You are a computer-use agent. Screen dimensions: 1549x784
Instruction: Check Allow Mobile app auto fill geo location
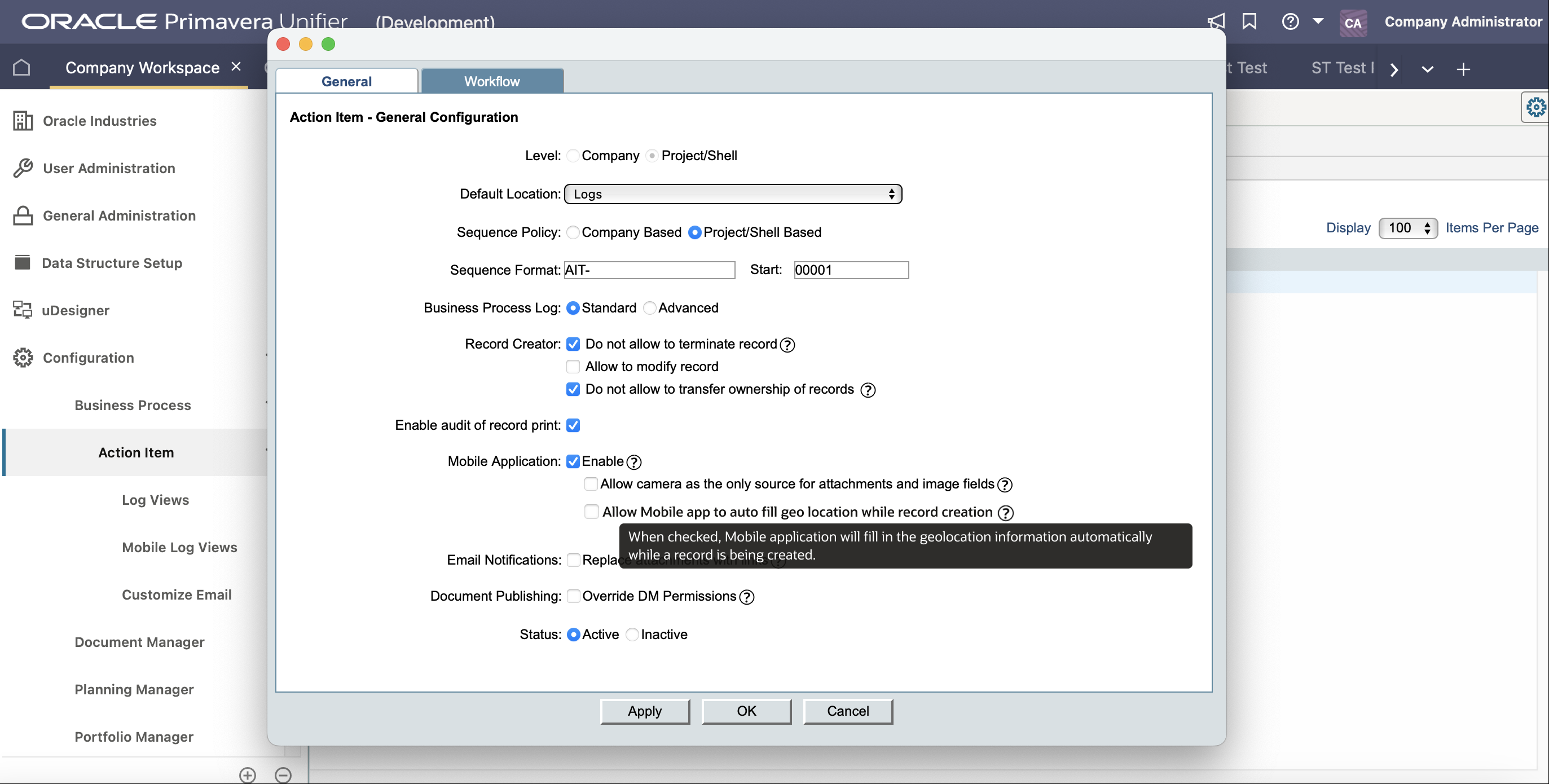592,512
